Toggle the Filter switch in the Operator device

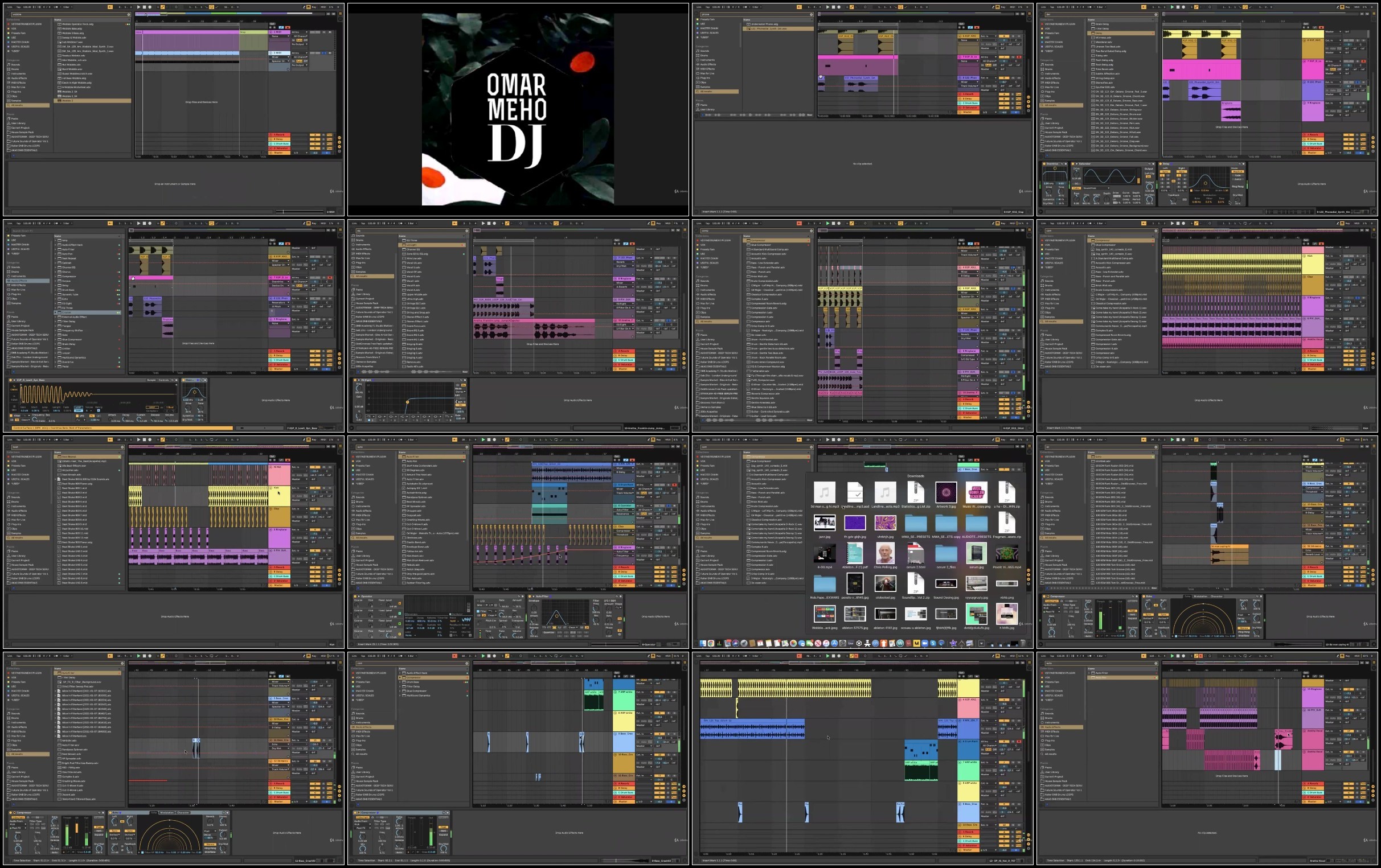tap(478, 611)
